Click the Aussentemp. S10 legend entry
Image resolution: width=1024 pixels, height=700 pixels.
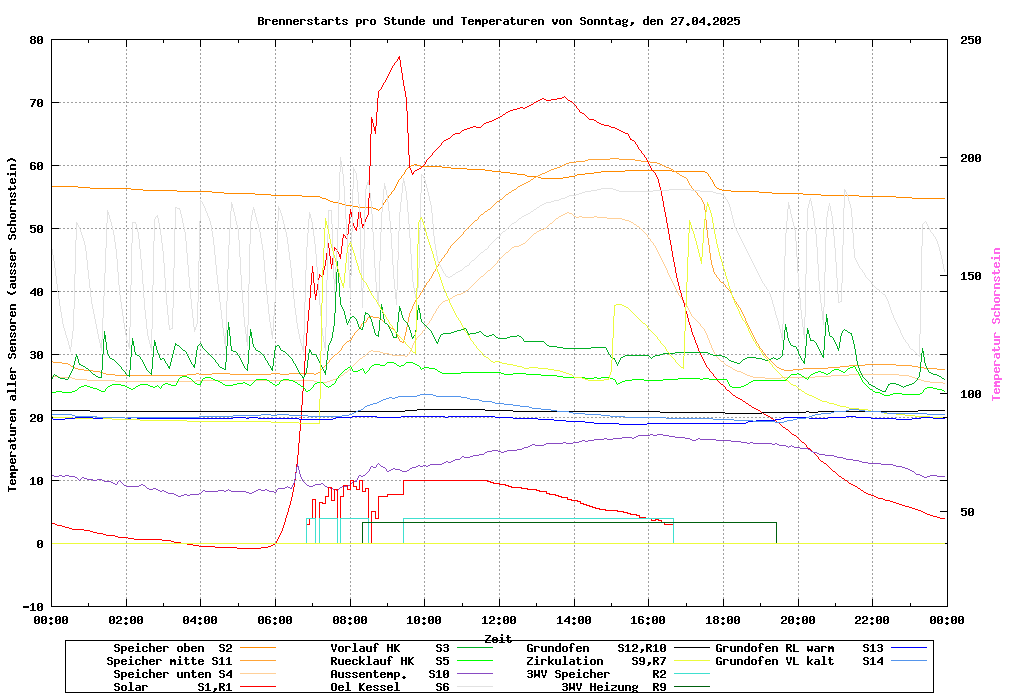(390, 674)
